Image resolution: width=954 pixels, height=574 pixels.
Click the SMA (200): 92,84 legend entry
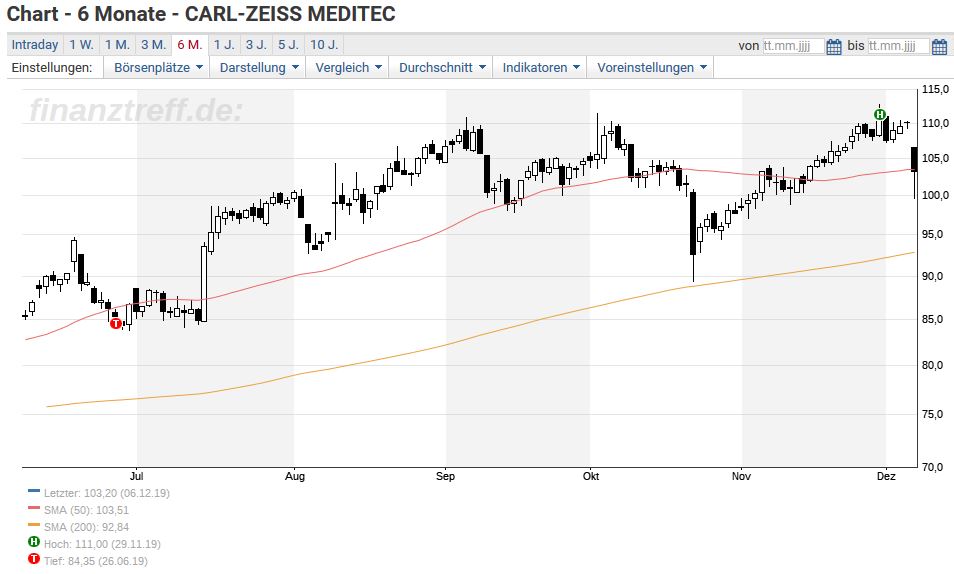pyautogui.click(x=86, y=527)
